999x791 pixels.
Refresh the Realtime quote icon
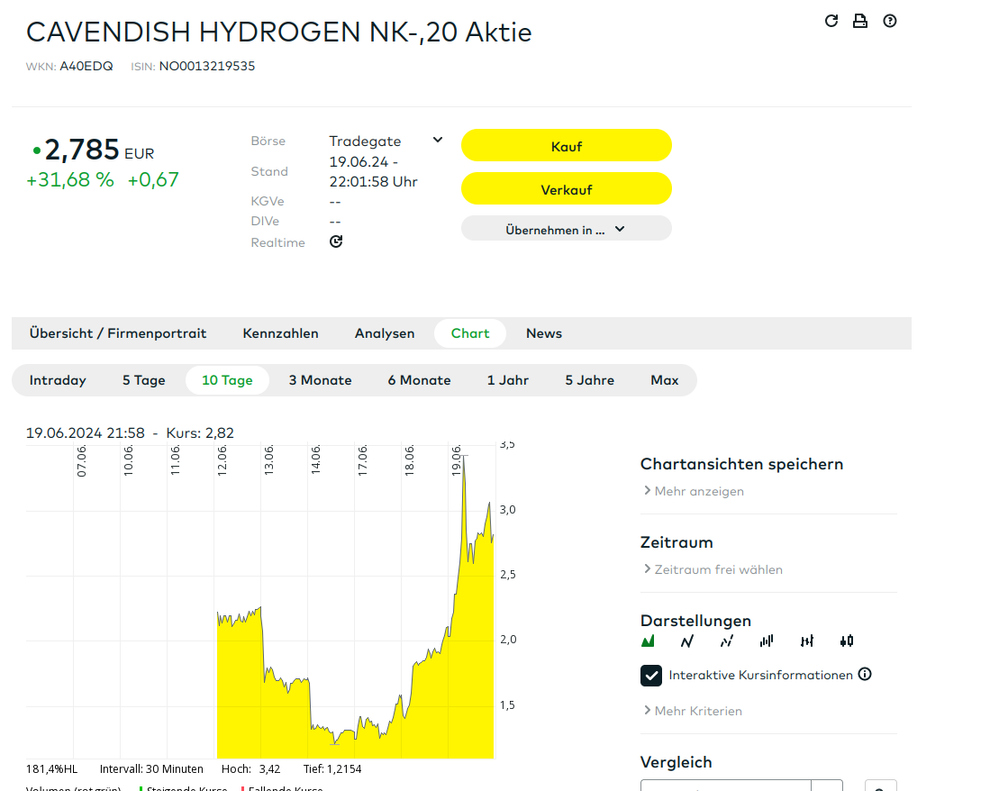[336, 242]
